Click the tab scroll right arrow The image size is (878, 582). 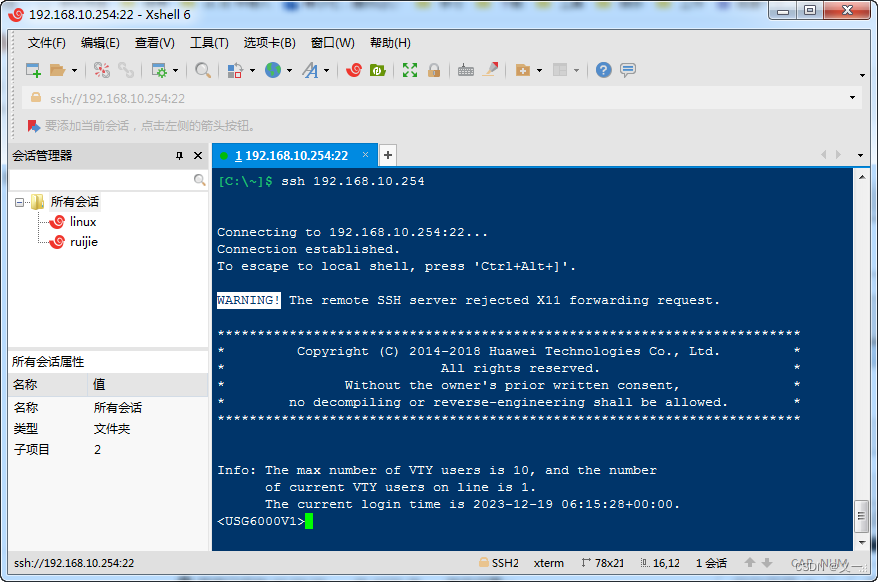pyautogui.click(x=838, y=155)
